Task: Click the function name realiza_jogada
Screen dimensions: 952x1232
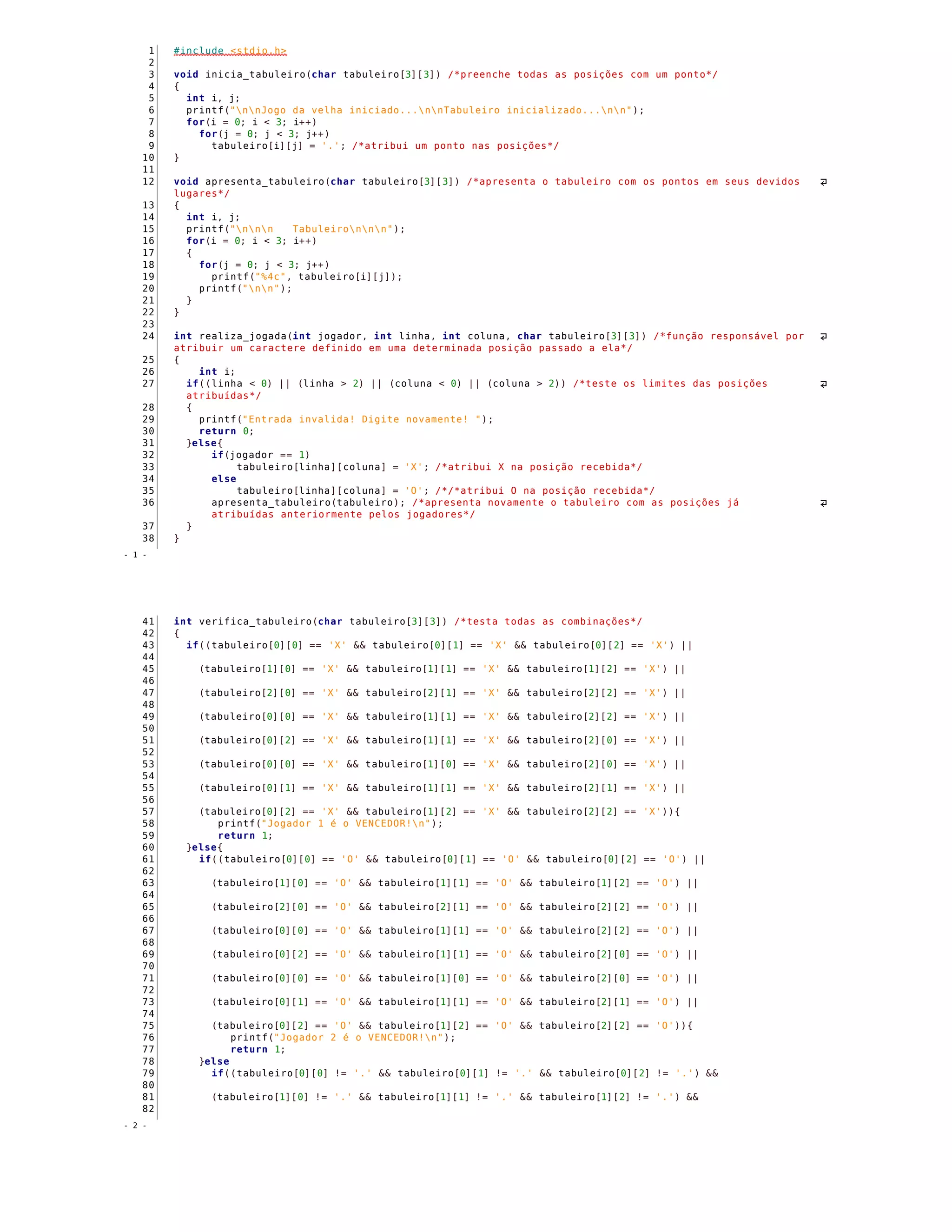Action: click(x=243, y=336)
